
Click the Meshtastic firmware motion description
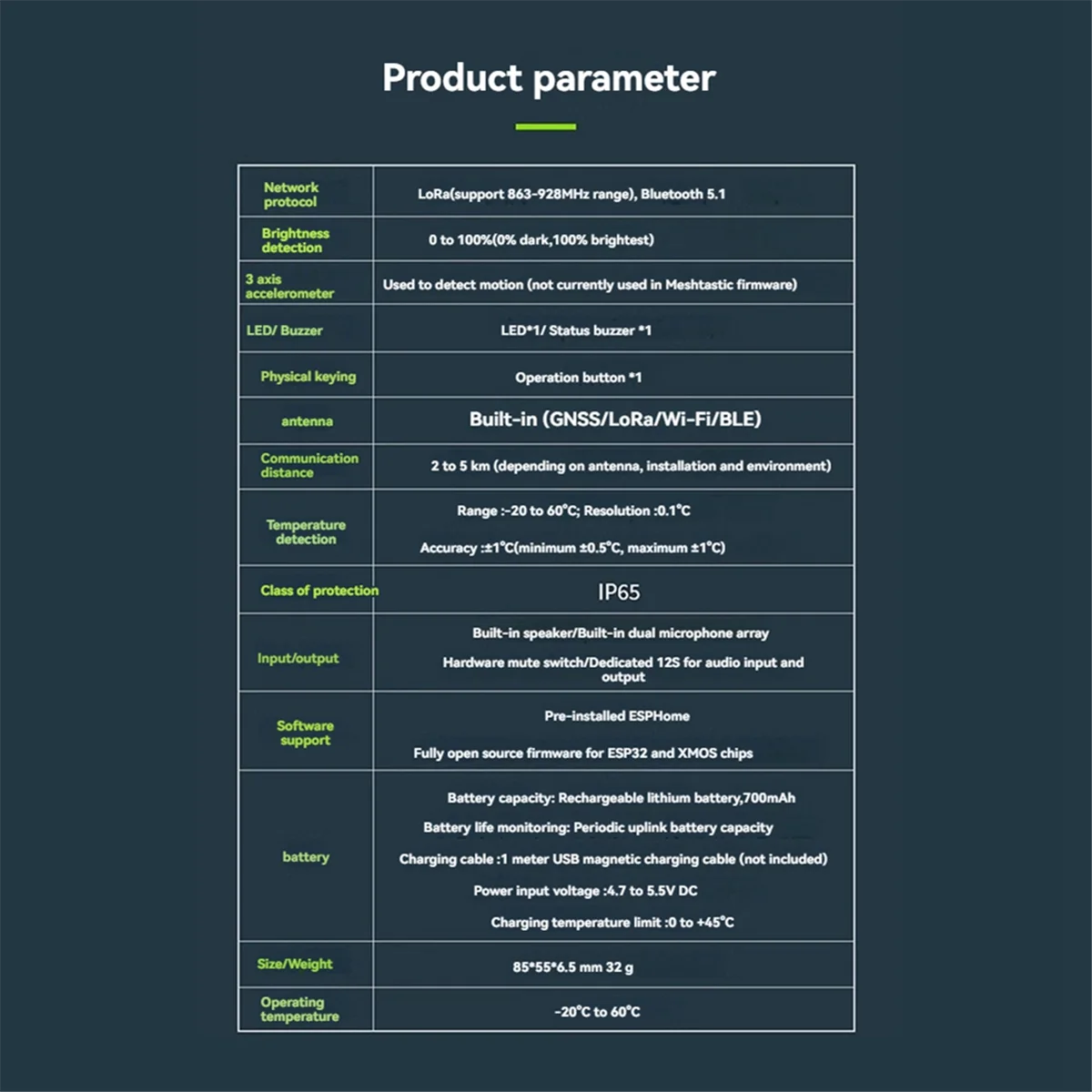(x=590, y=285)
